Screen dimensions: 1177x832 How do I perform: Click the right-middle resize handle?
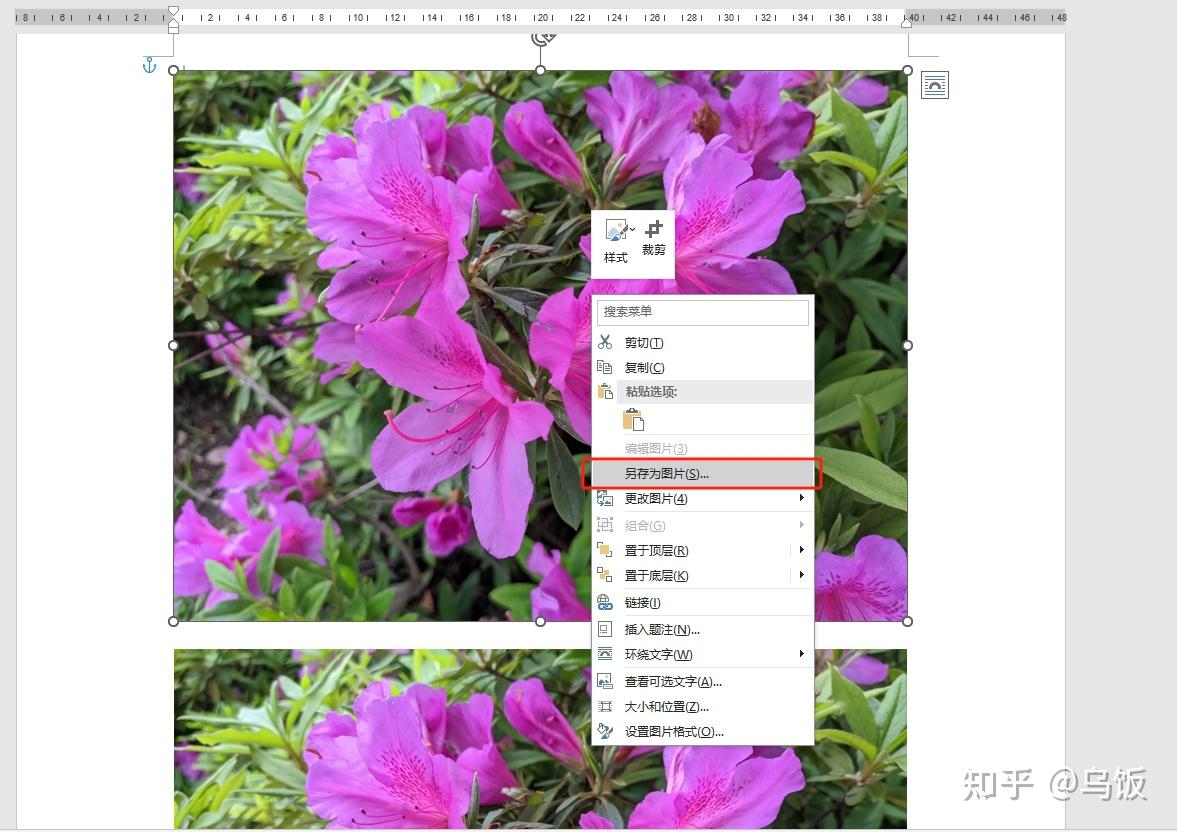(x=908, y=345)
